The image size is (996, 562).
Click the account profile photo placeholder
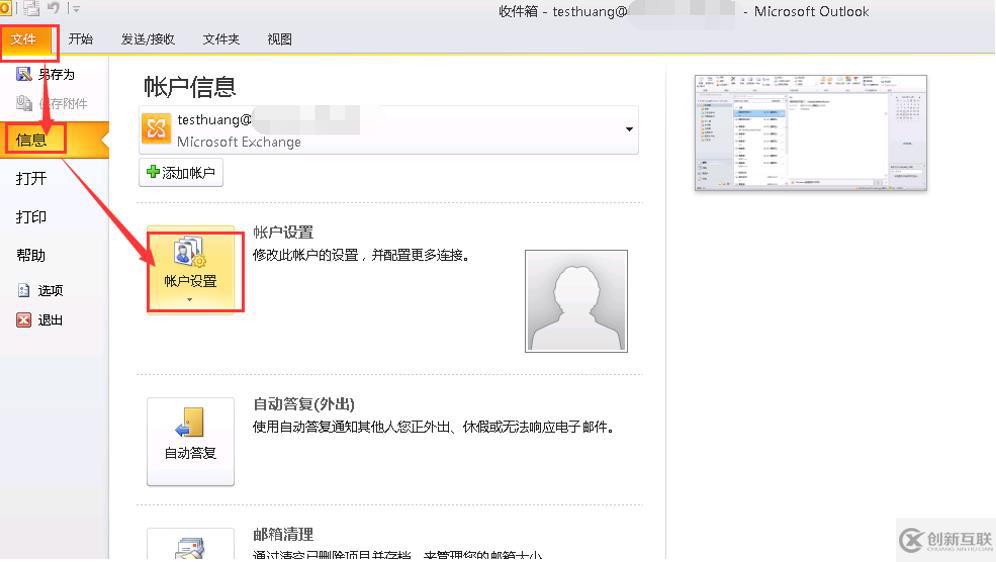(576, 301)
